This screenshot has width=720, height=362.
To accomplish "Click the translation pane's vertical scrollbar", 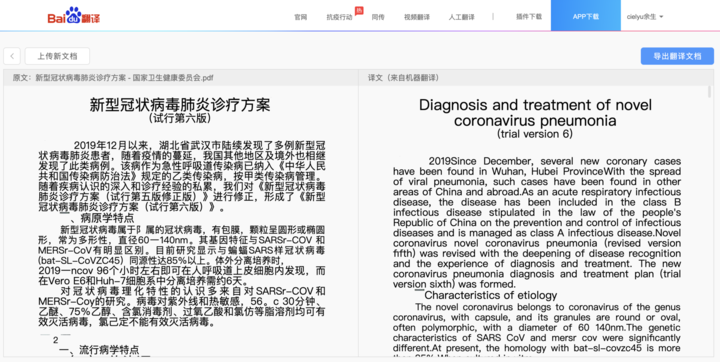I will point(709,92).
